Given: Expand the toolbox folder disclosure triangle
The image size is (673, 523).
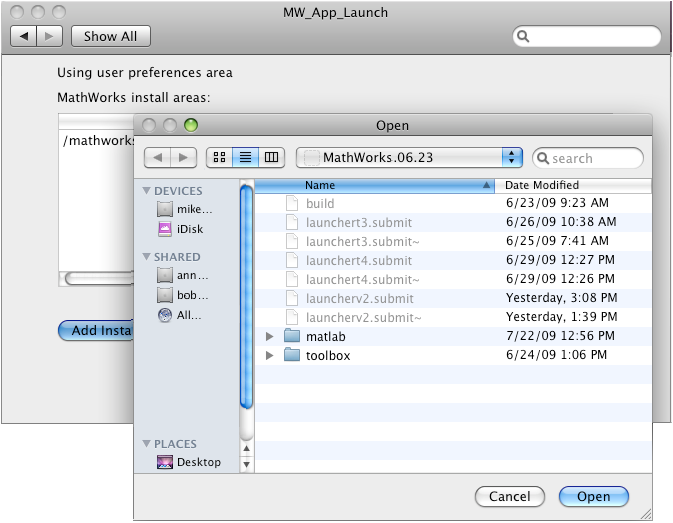Looking at the screenshot, I should click(270, 355).
